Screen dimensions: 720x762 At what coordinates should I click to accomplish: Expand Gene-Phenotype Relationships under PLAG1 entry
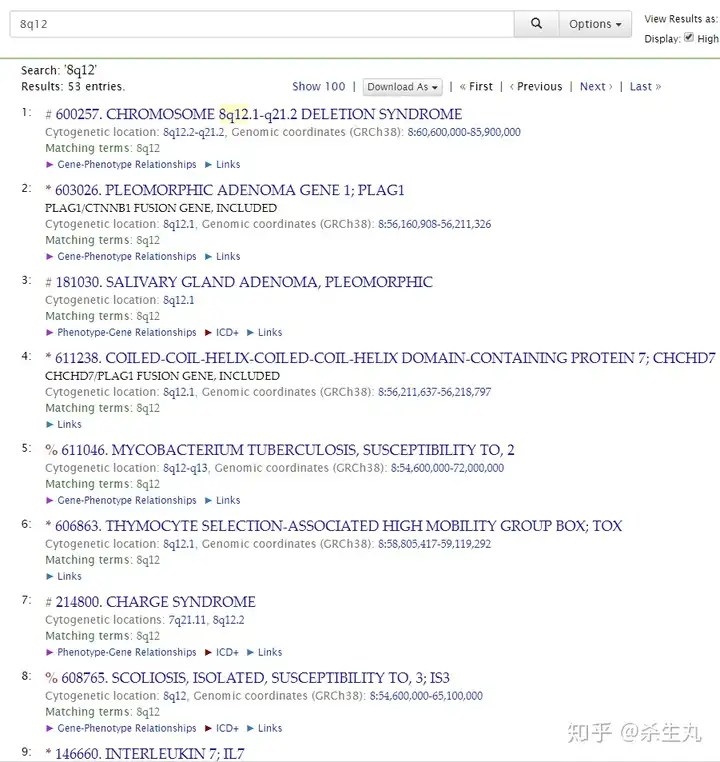click(x=121, y=256)
